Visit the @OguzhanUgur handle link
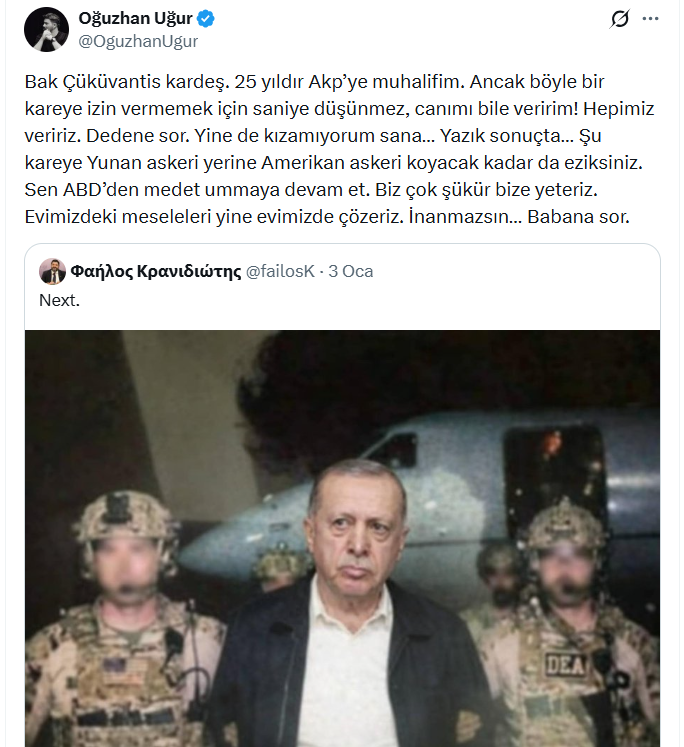 [x=138, y=41]
